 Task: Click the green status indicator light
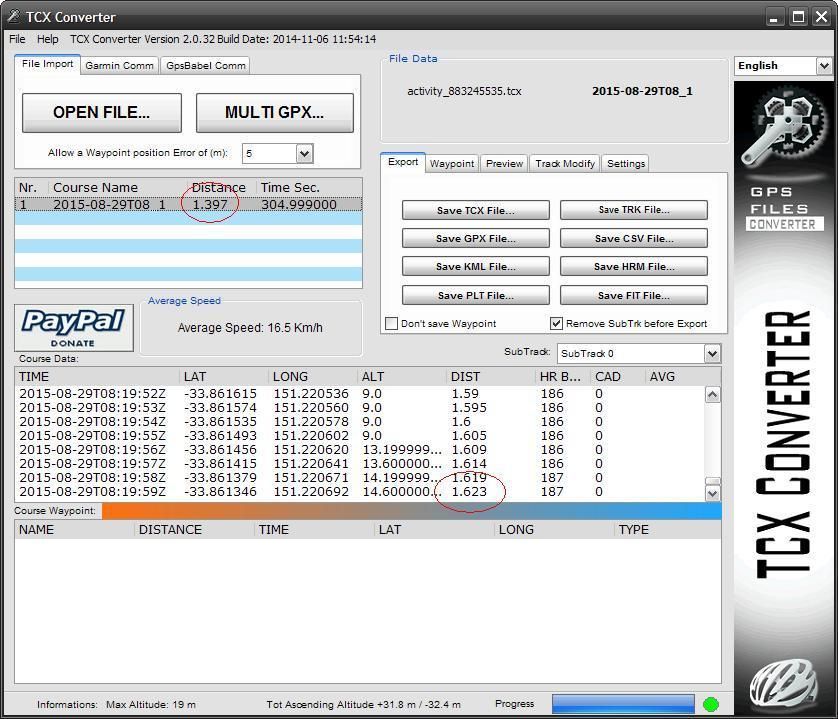[x=710, y=705]
